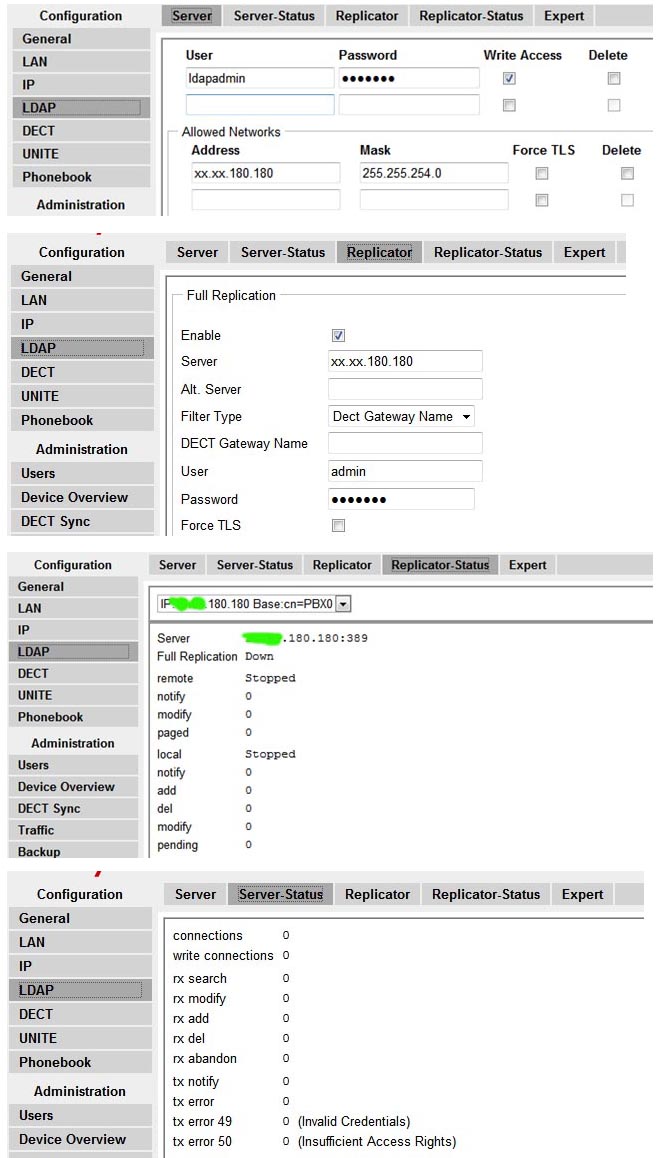Viewport: 658px width, 1158px height.
Task: In the connections counter screenshot, select DECT in sidebar
Action: [x=80, y=1014]
